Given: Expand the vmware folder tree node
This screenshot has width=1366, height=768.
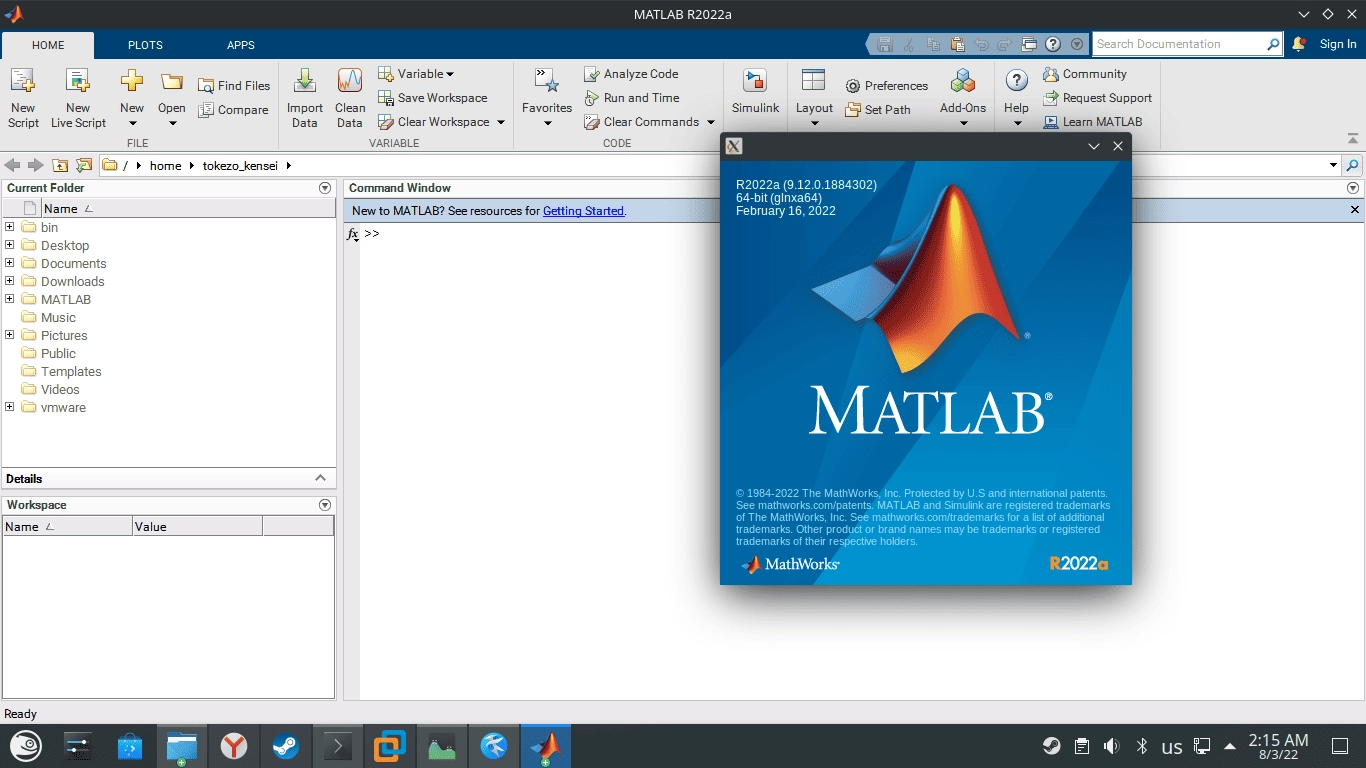Looking at the screenshot, I should 10,407.
